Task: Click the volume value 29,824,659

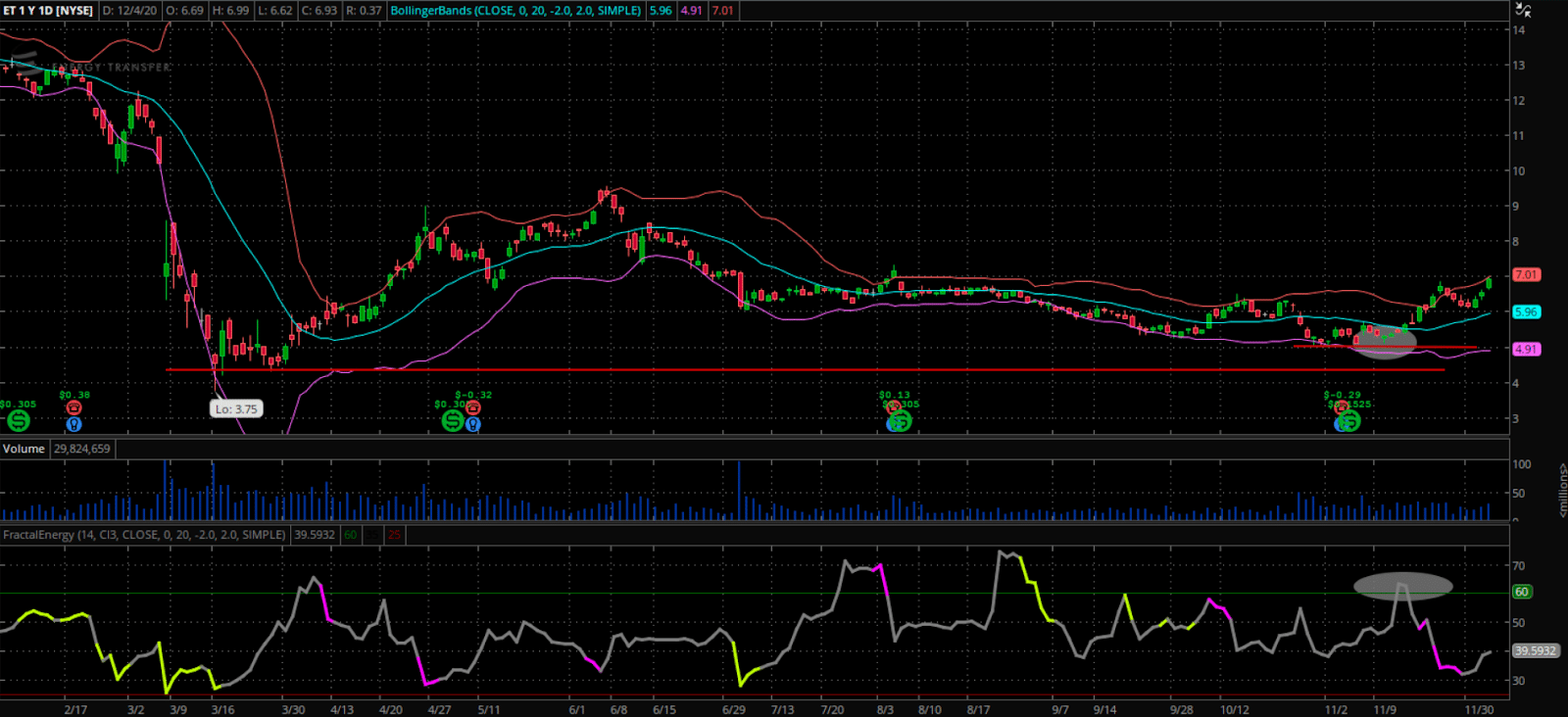Action: [x=82, y=449]
